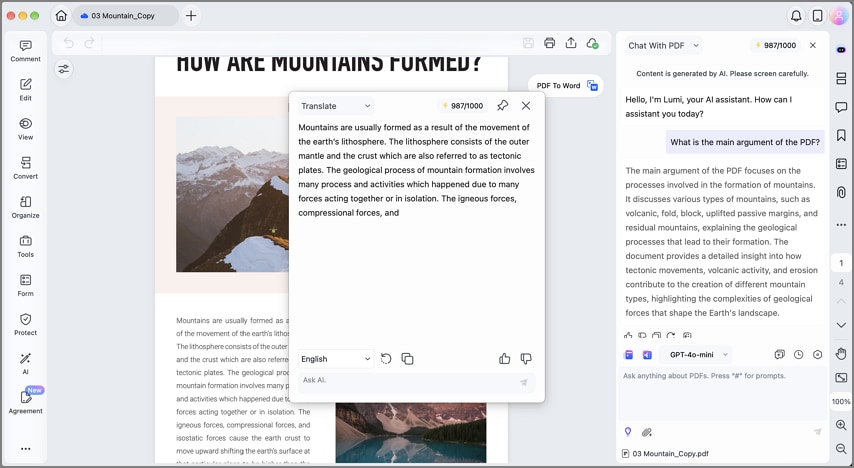Attach a file with paperclip icon in chat
Viewport: 854px width, 468px height.
click(647, 433)
